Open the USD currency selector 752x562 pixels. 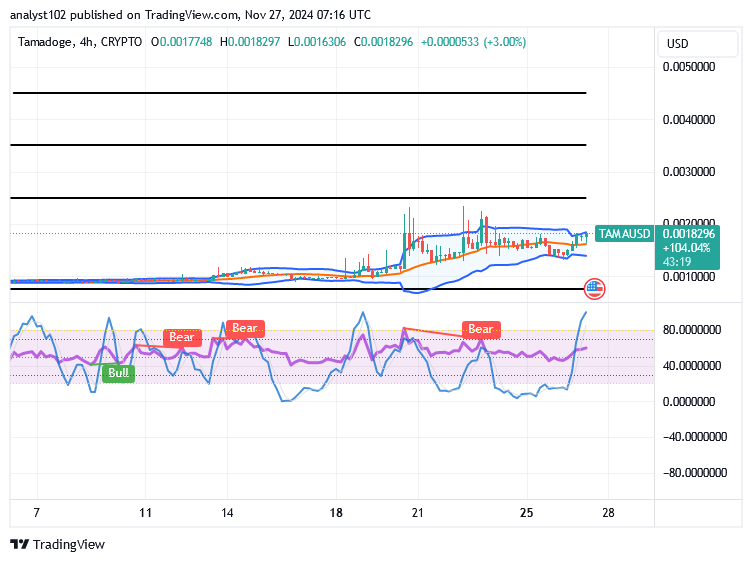coord(697,44)
